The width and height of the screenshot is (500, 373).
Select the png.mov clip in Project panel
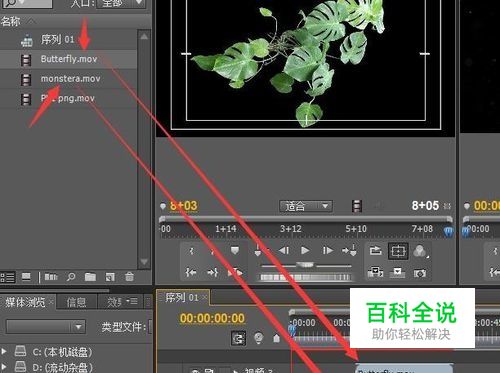68,99
